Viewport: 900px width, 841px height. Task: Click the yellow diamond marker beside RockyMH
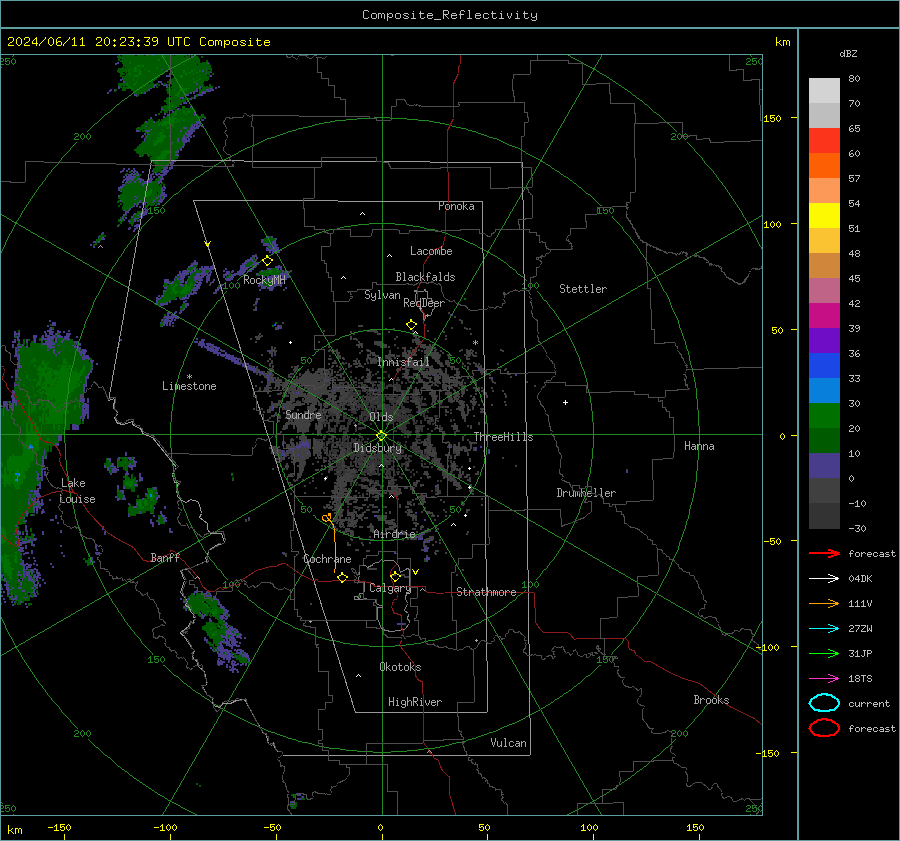[267, 261]
